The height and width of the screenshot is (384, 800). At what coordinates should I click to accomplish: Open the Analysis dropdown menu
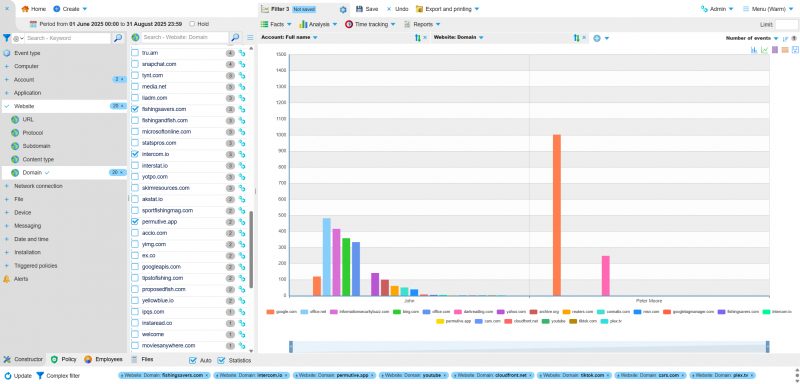click(x=318, y=24)
